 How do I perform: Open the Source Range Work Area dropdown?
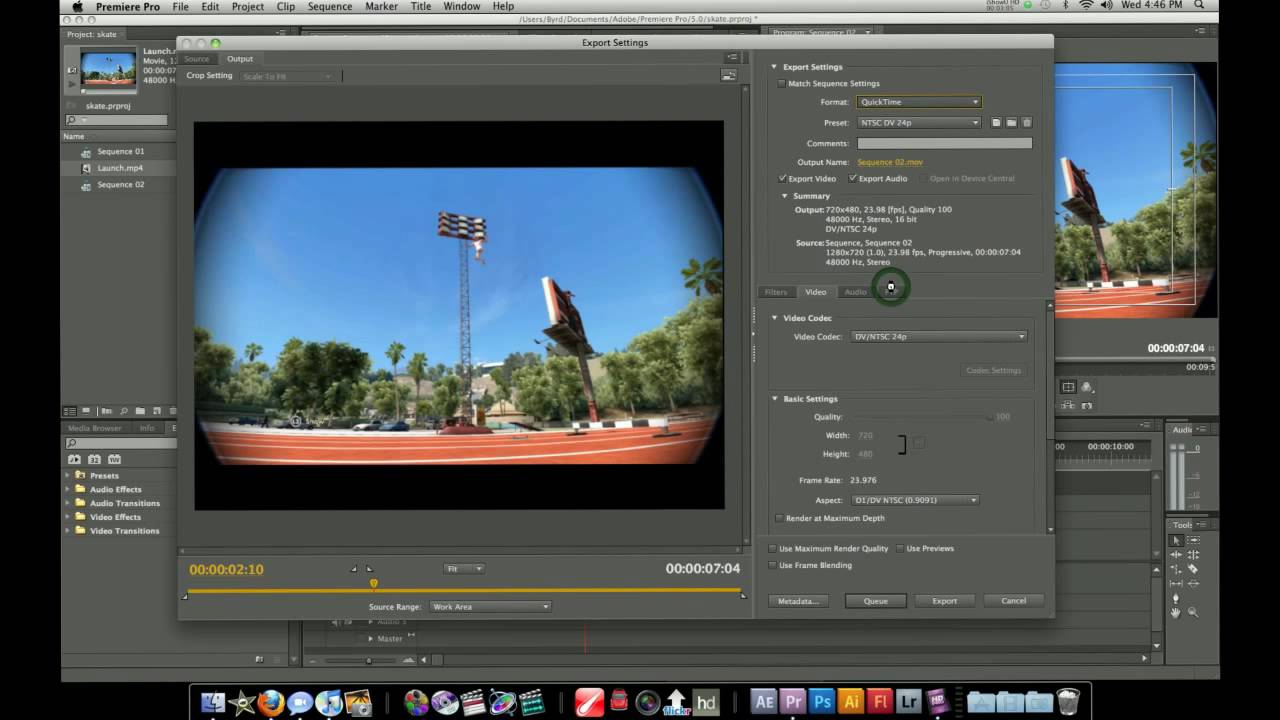coord(490,607)
